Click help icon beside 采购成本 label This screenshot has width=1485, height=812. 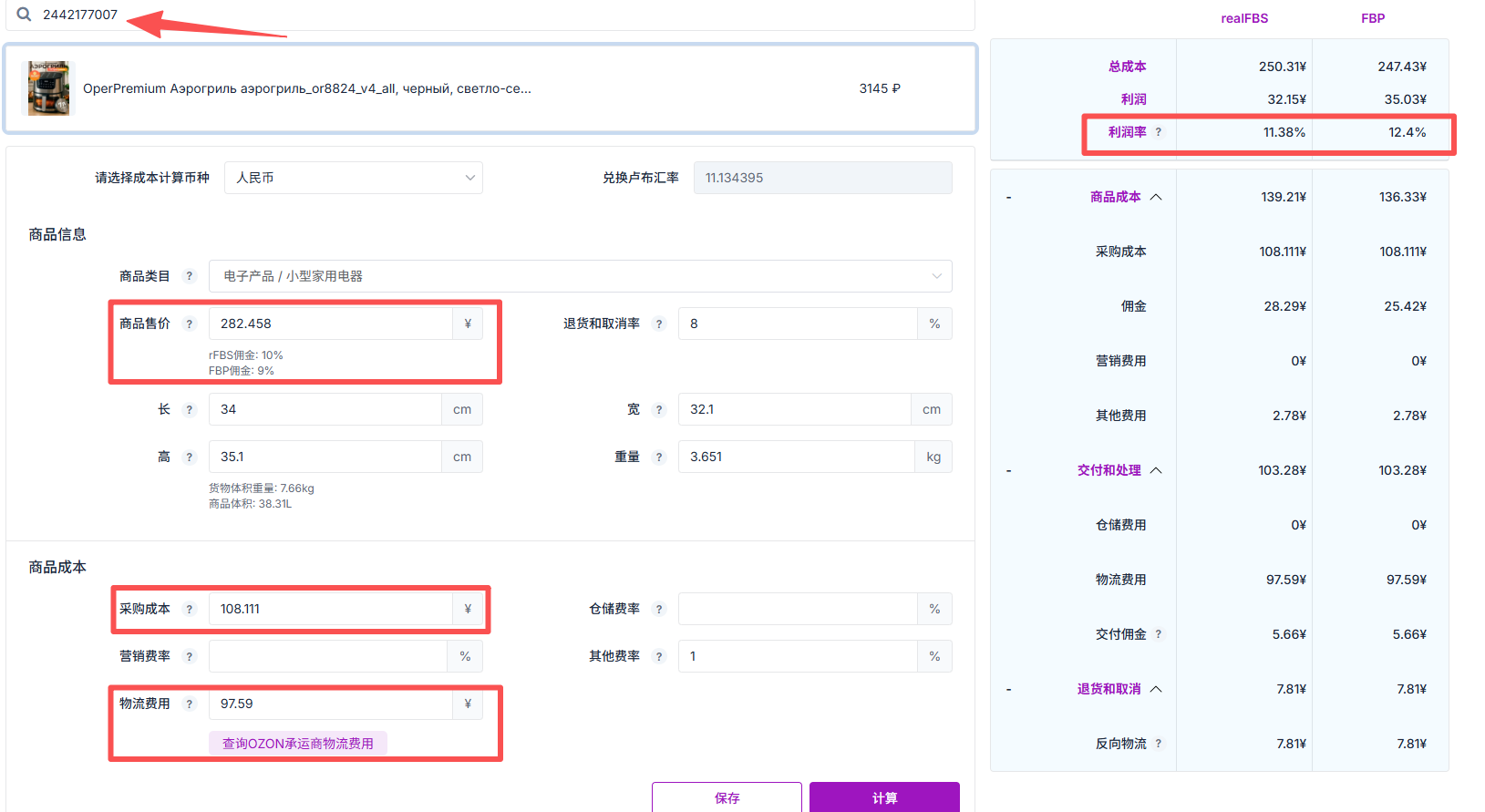tap(190, 609)
